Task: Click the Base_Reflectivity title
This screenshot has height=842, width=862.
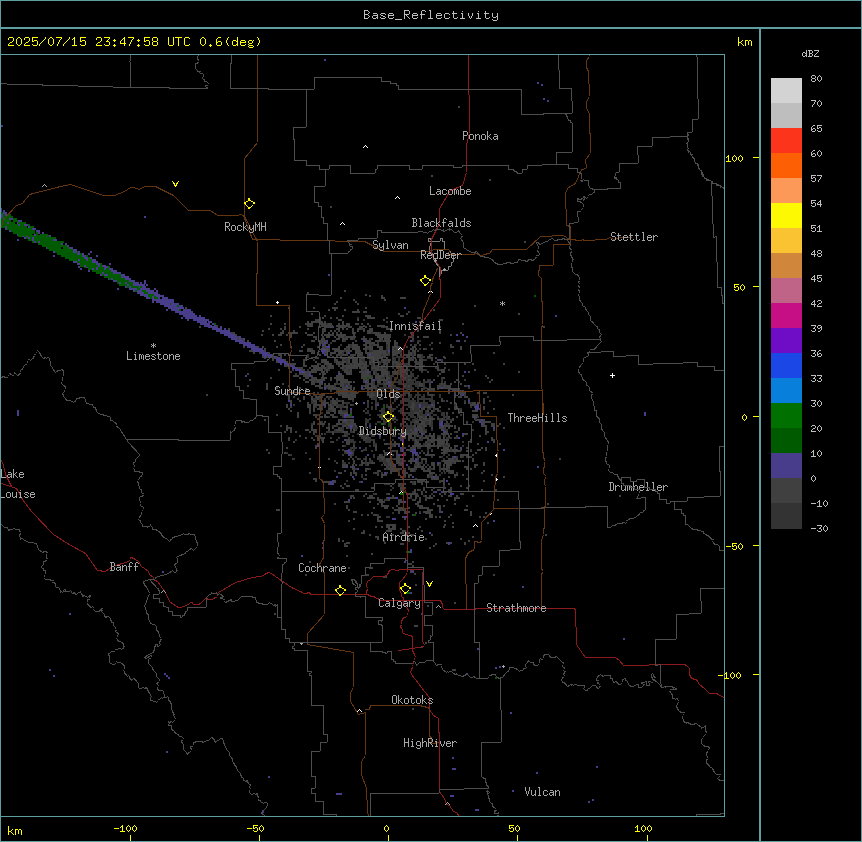Action: [431, 15]
